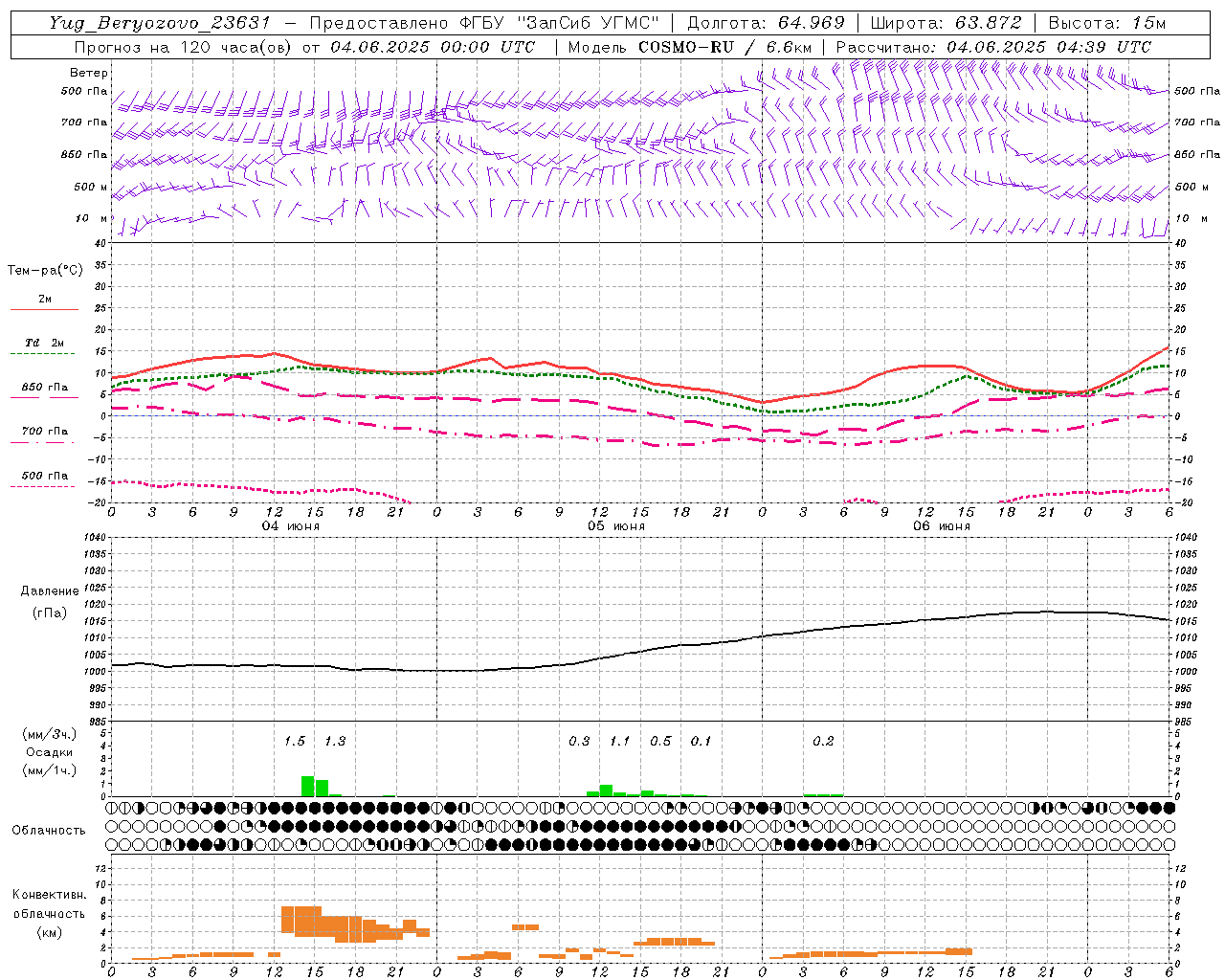Click the Конвективн. облачность label
This screenshot has width=1225, height=980.
pos(49,904)
